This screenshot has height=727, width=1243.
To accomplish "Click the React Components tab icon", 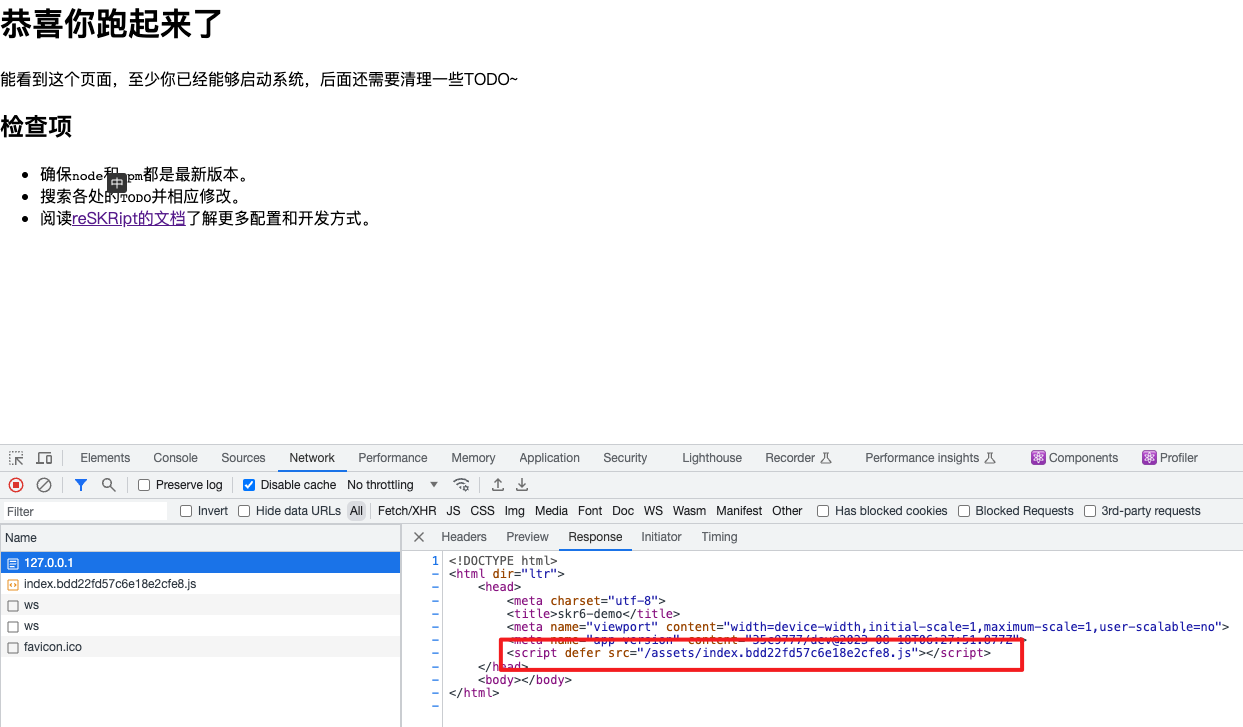I will pos(1038,458).
